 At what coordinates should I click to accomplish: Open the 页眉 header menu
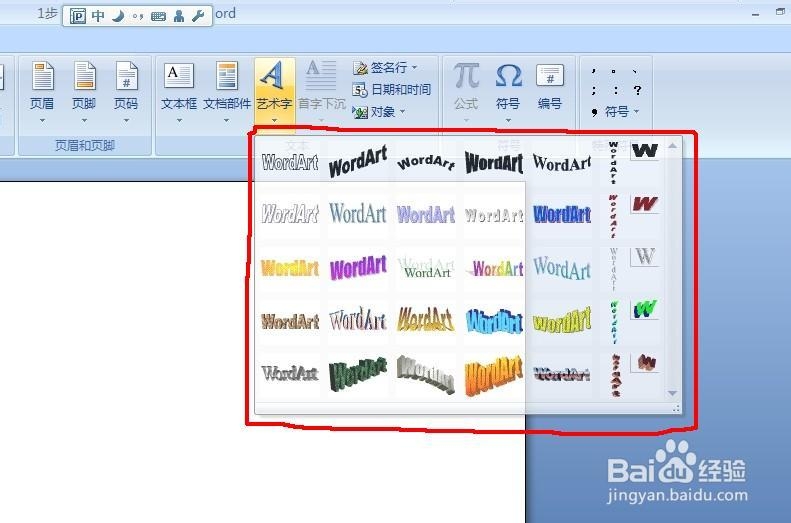tap(42, 92)
